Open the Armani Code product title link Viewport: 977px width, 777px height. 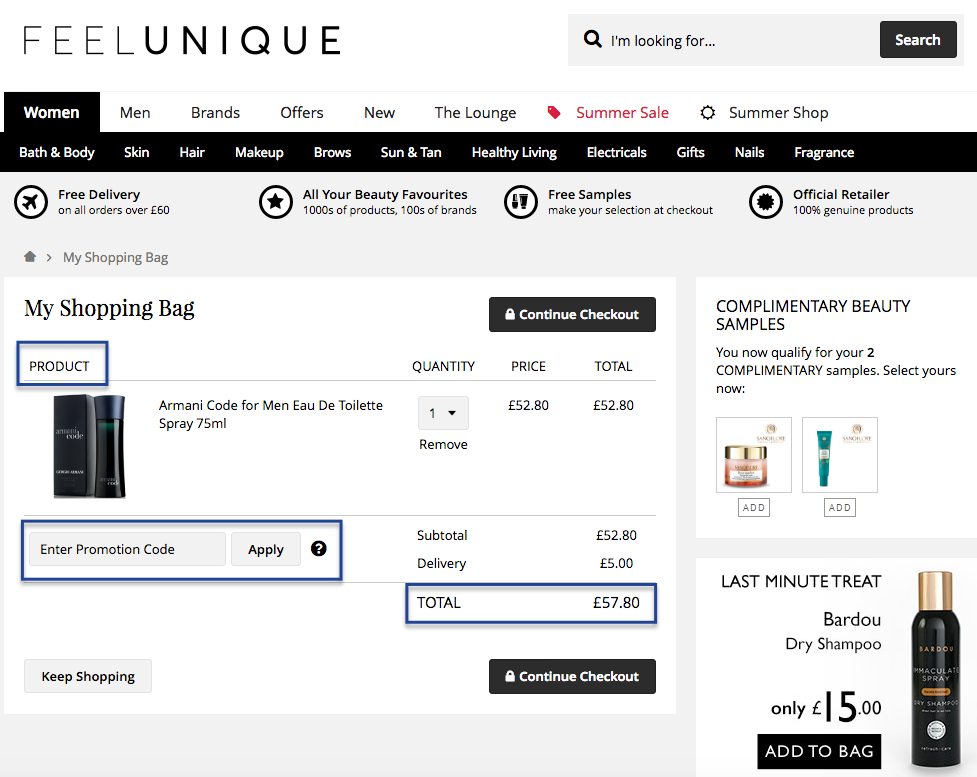[x=271, y=414]
